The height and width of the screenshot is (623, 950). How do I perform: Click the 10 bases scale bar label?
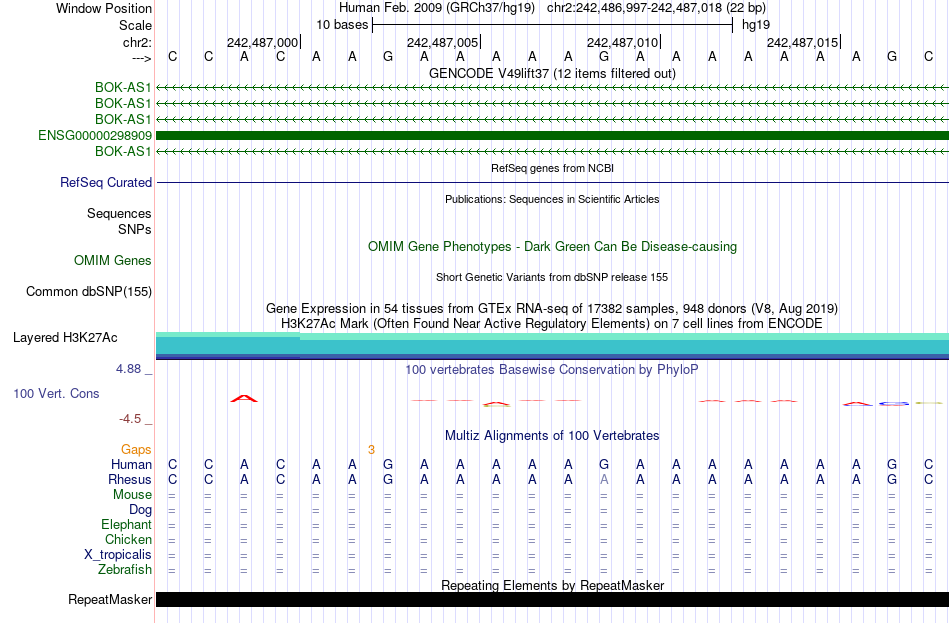(342, 25)
